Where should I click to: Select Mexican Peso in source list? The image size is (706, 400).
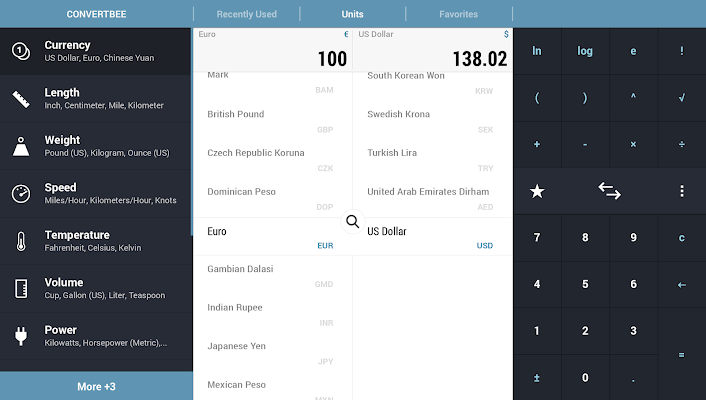click(272, 386)
